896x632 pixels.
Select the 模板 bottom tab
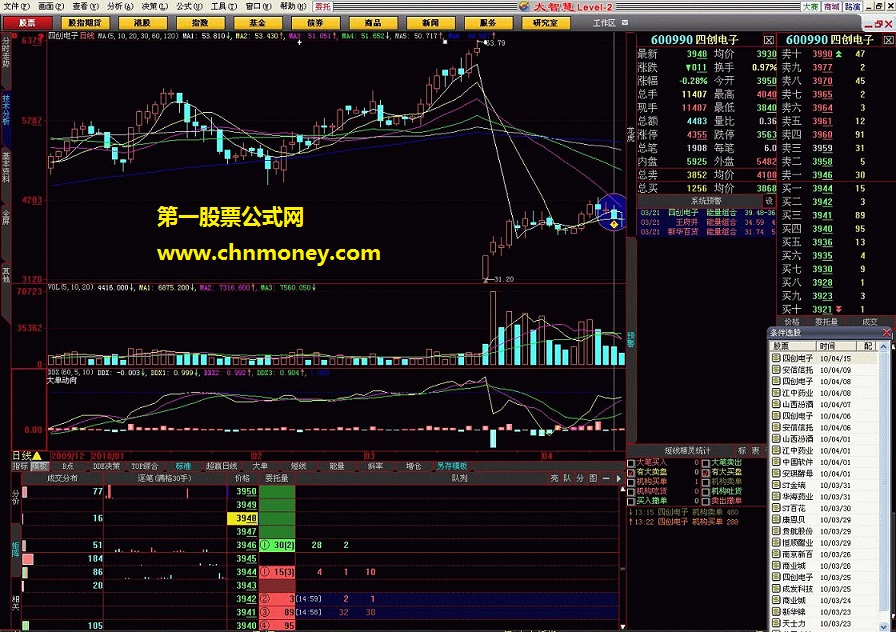40,466
